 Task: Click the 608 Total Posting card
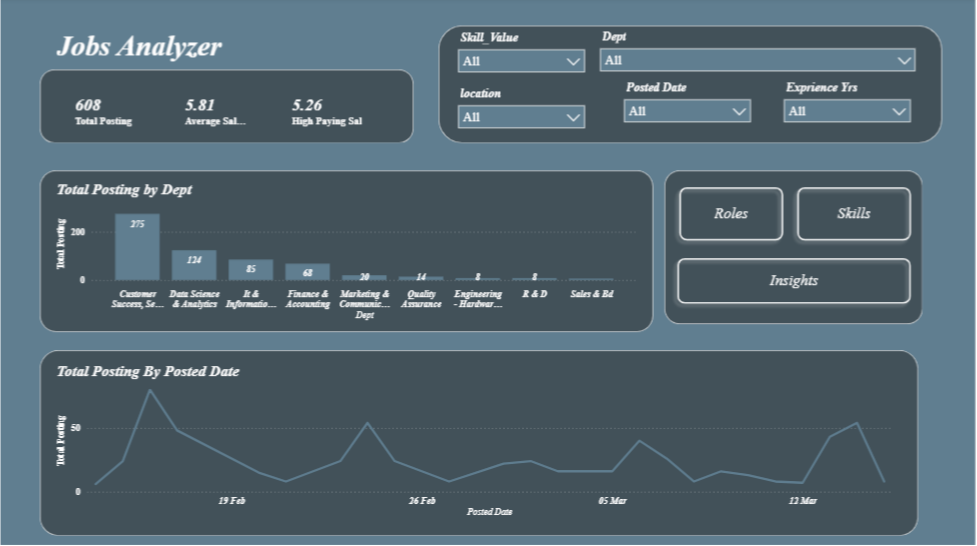click(103, 112)
